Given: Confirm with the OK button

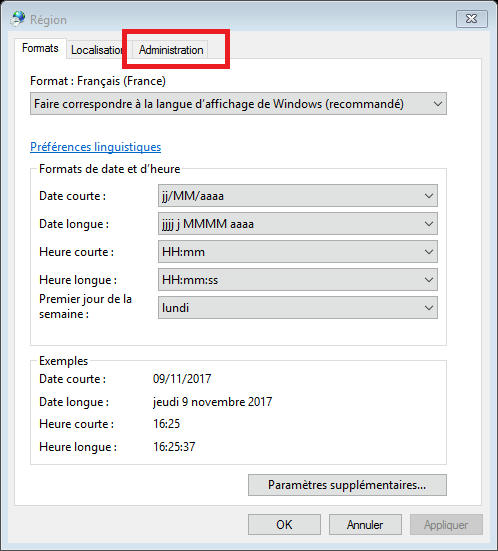Looking at the screenshot, I should point(284,525).
